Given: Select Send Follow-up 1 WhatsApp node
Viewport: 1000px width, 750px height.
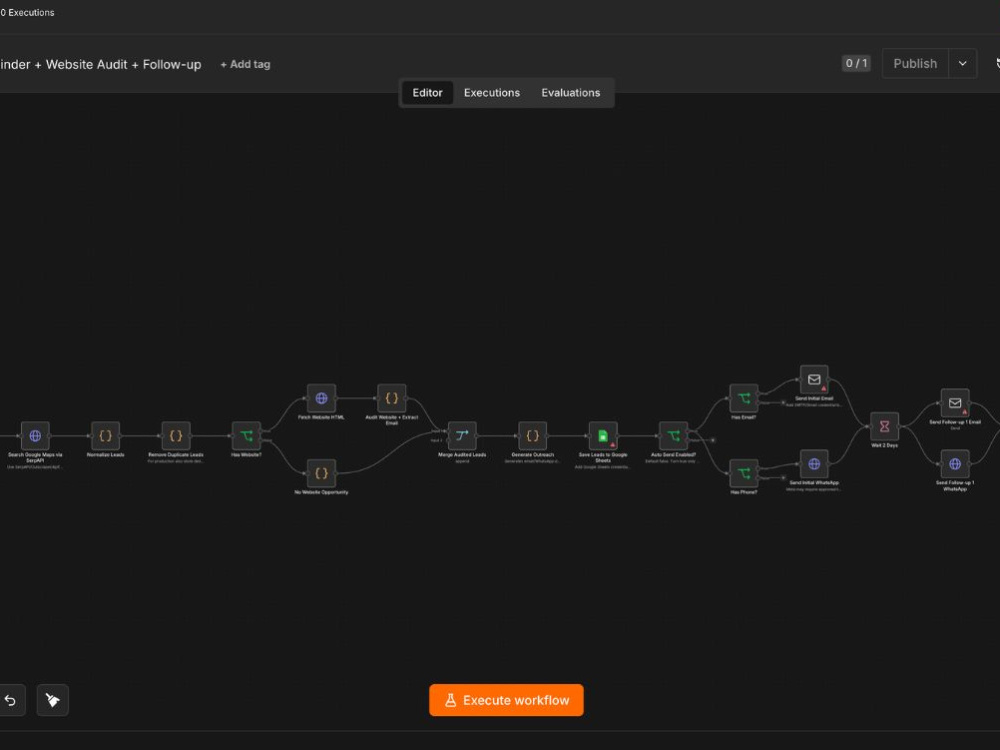Looking at the screenshot, I should 955,464.
